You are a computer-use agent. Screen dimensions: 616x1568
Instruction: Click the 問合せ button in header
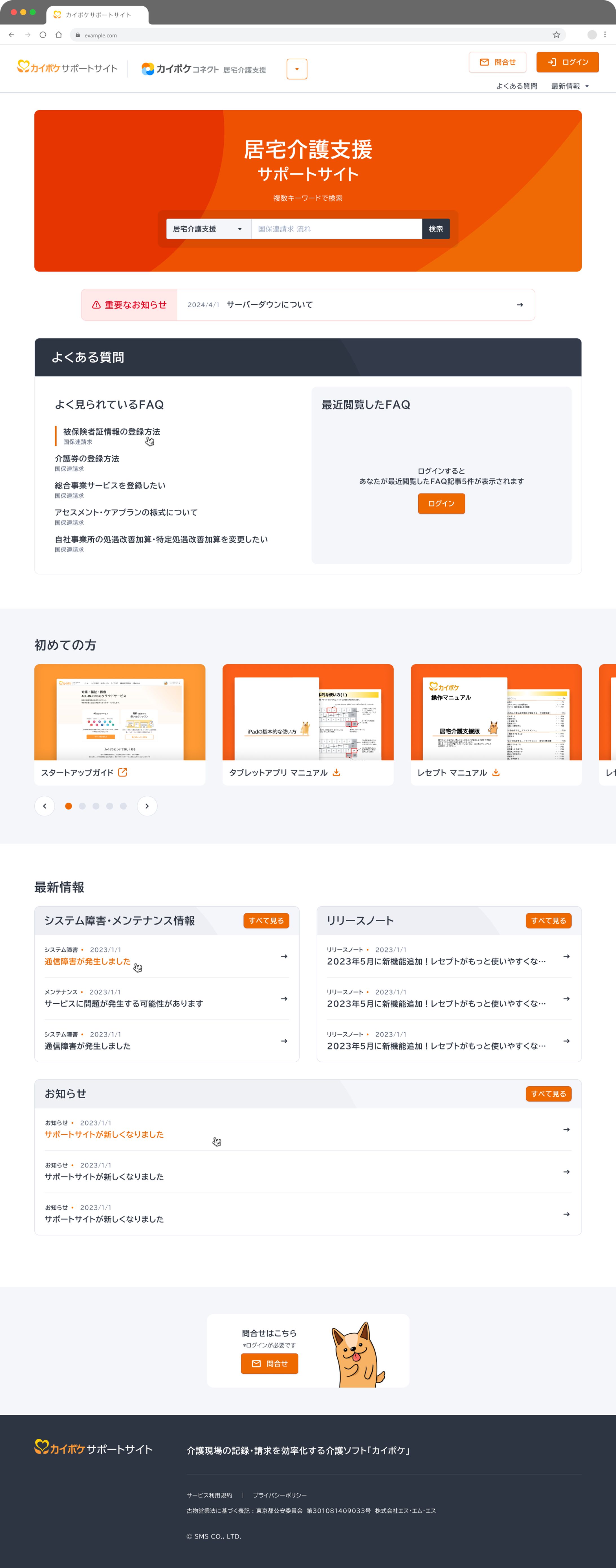click(x=497, y=62)
